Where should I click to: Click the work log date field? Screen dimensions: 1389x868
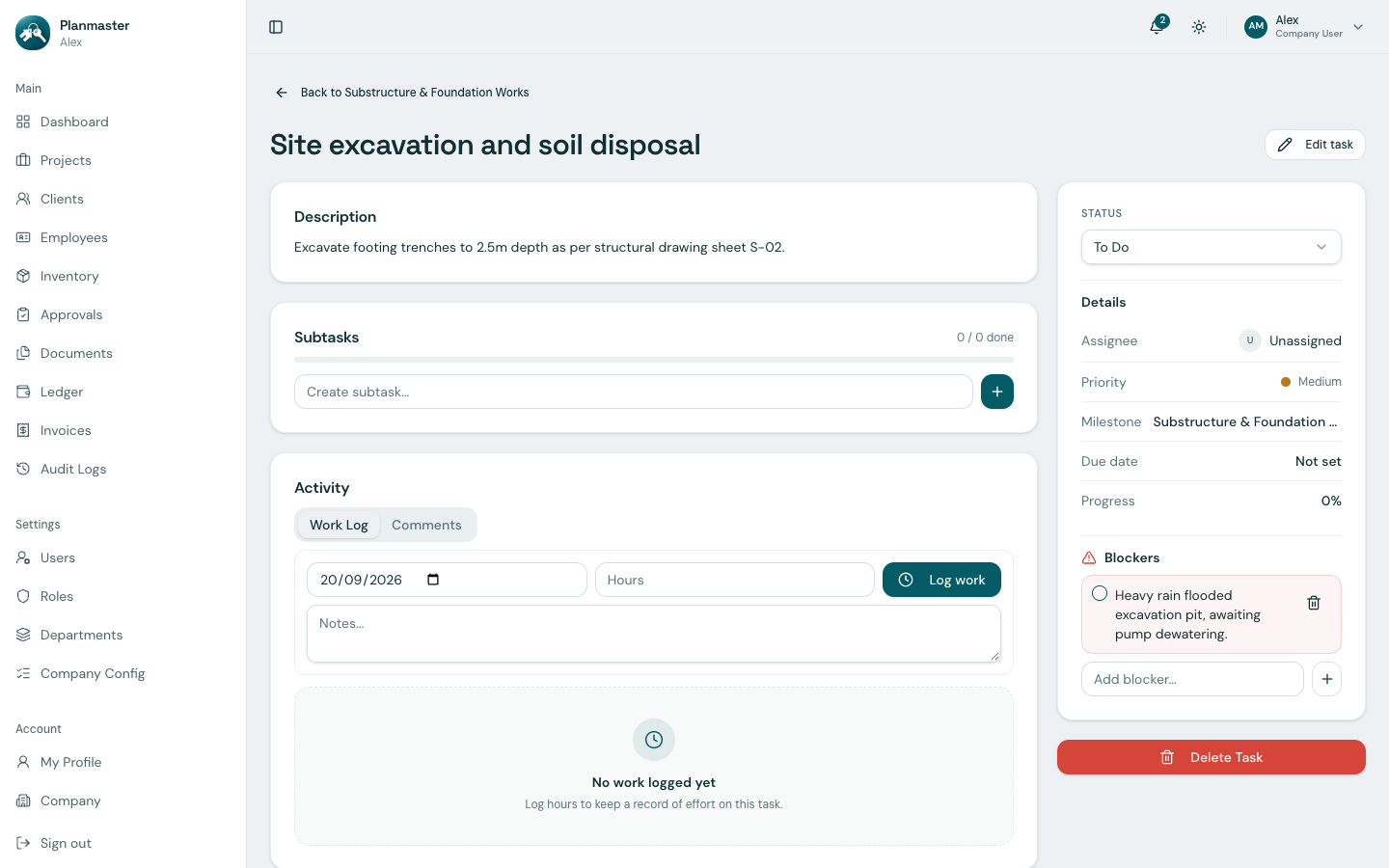point(447,580)
